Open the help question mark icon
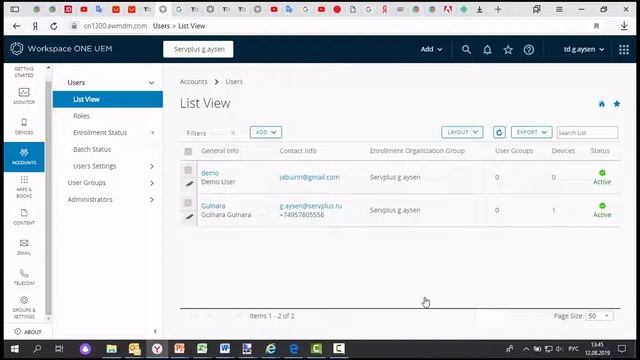The image size is (640, 360). pyautogui.click(x=529, y=50)
